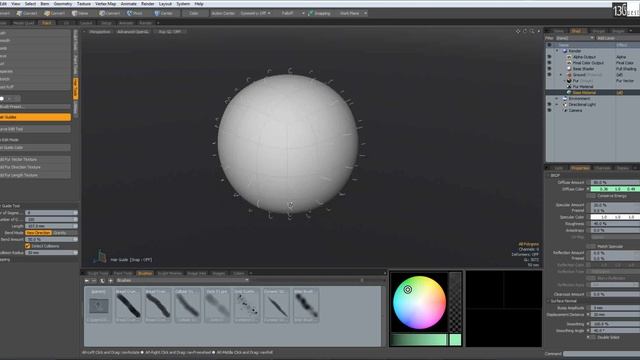Image resolution: width=640 pixels, height=360 pixels.
Task: Click the viewport move pan icon
Action: point(518,31)
